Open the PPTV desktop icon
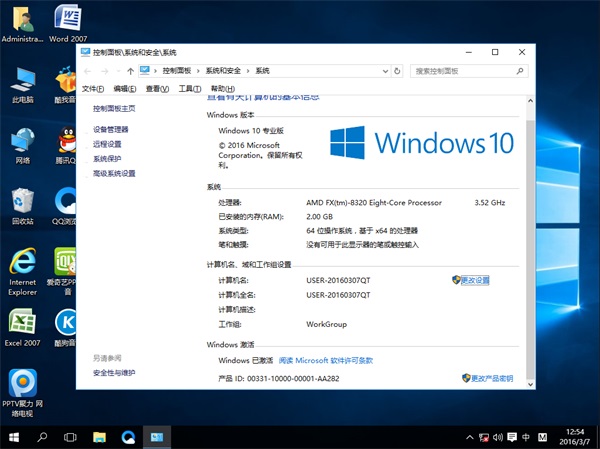Image resolution: width=600 pixels, height=449 pixels. pyautogui.click(x=22, y=385)
